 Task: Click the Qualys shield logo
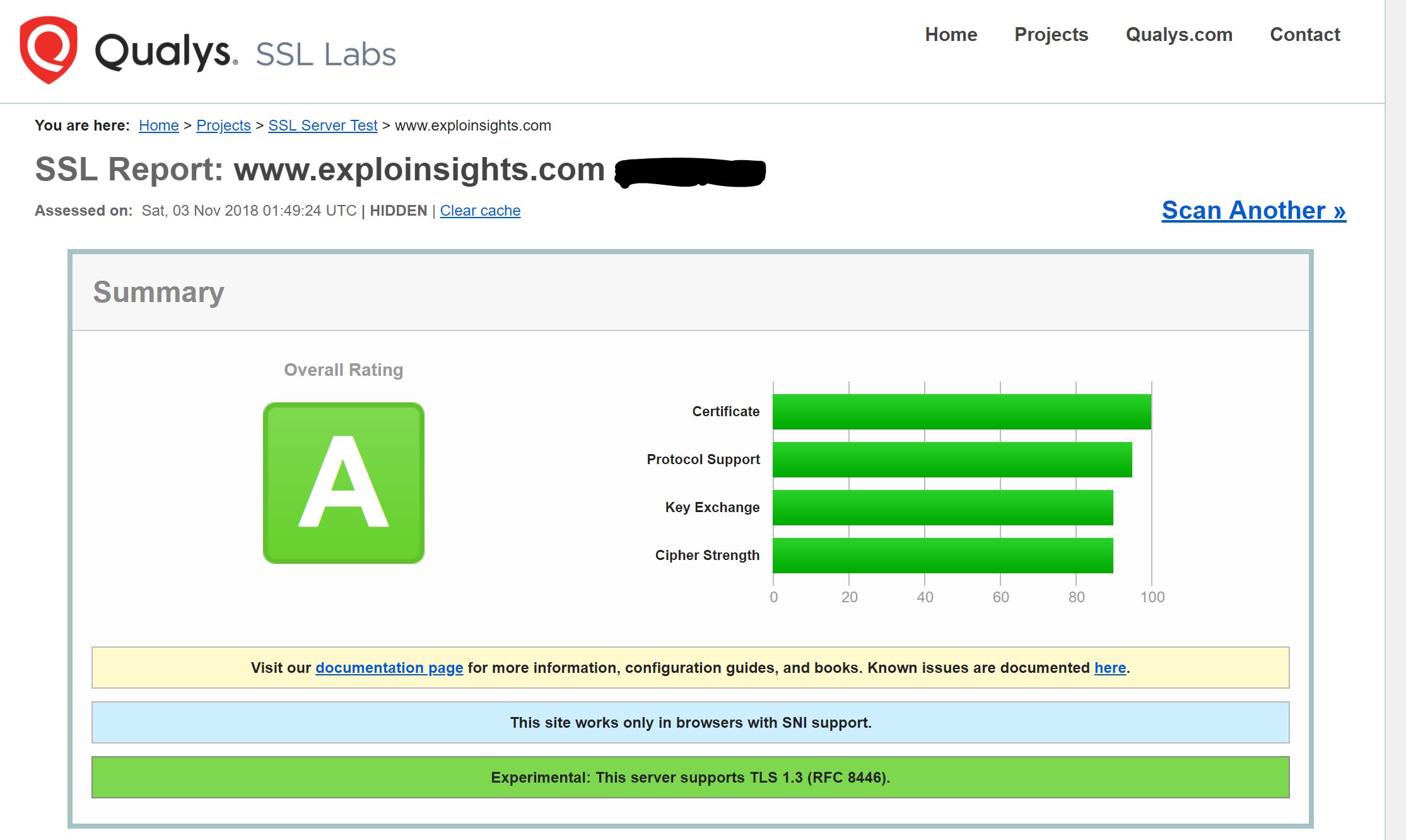(49, 50)
